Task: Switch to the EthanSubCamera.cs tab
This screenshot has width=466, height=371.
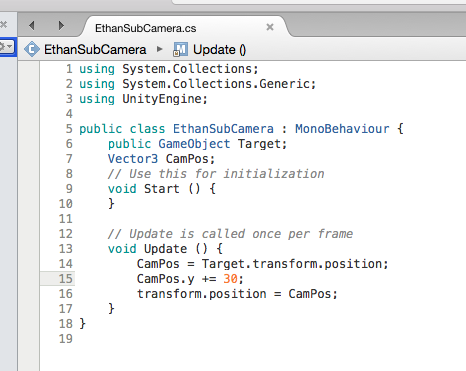Action: click(146, 28)
